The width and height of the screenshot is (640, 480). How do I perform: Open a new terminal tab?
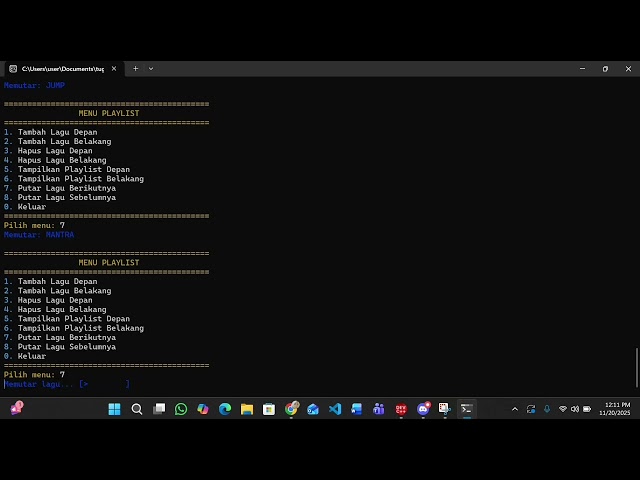coord(136,69)
